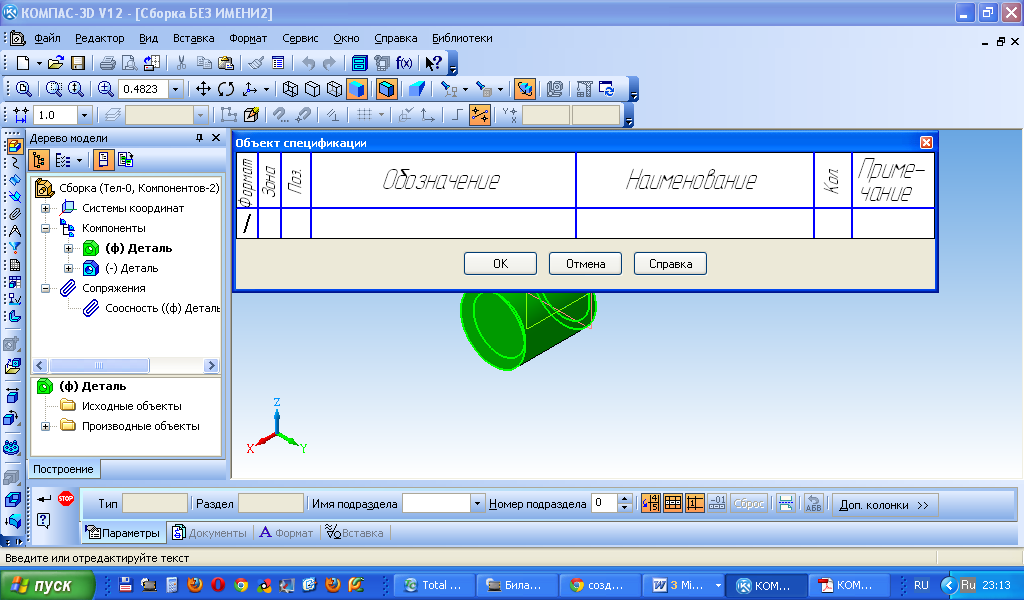Toggle shaded display orange cube button

(357, 89)
